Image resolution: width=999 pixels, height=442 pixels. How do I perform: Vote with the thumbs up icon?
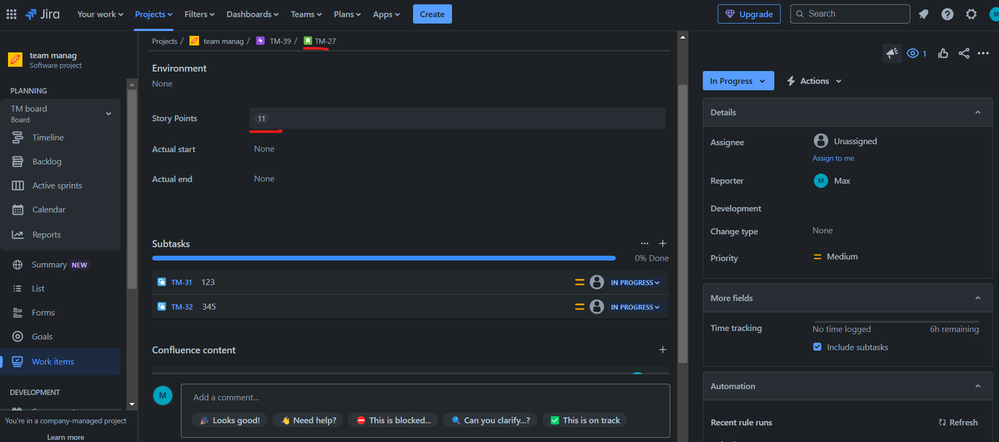tap(943, 53)
